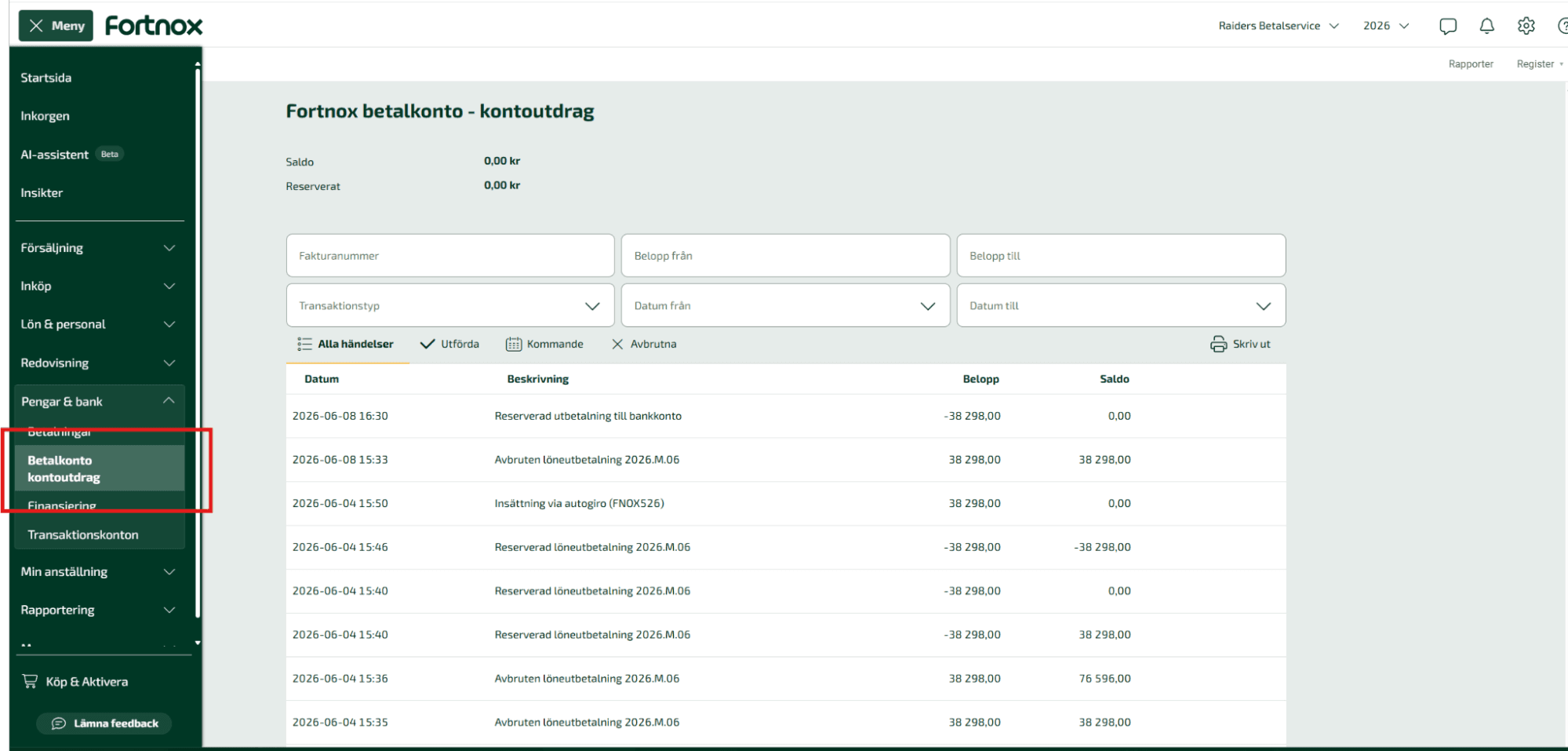Select Betalkonto kontoutdrag menu item

coord(99,468)
